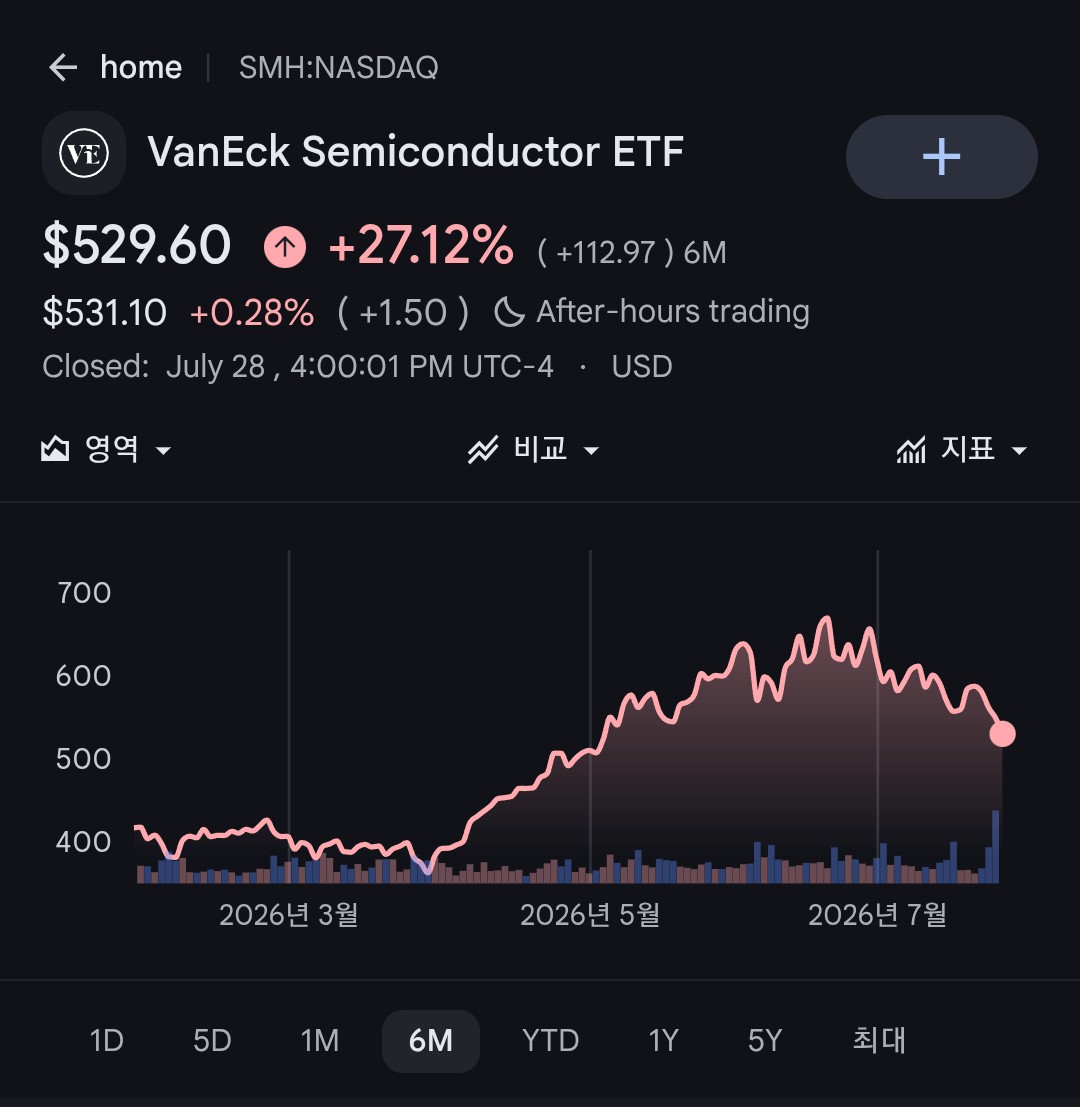Click the compare lines icon
This screenshot has width=1080, height=1107.
pyautogui.click(x=483, y=449)
